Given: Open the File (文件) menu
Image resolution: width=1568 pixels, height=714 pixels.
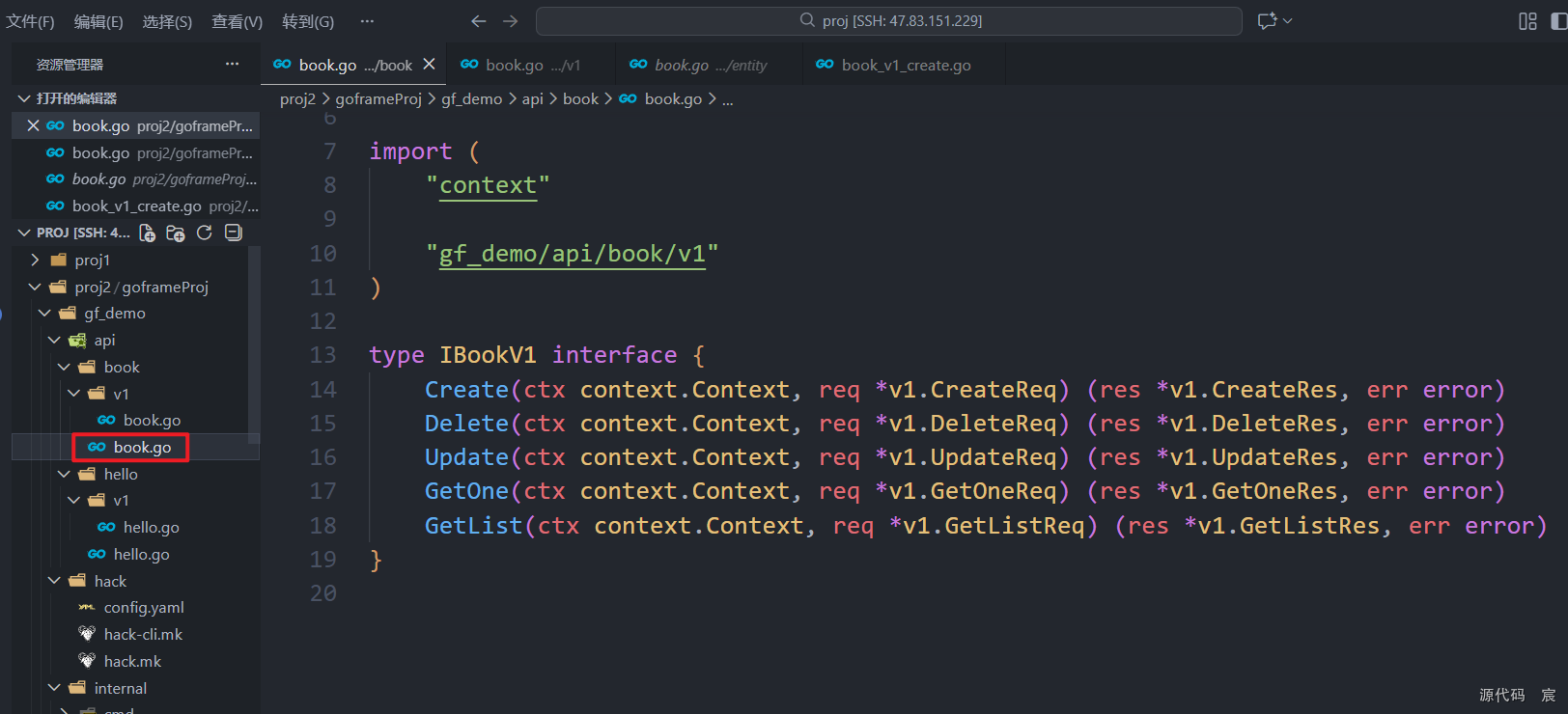Looking at the screenshot, I should pyautogui.click(x=30, y=21).
